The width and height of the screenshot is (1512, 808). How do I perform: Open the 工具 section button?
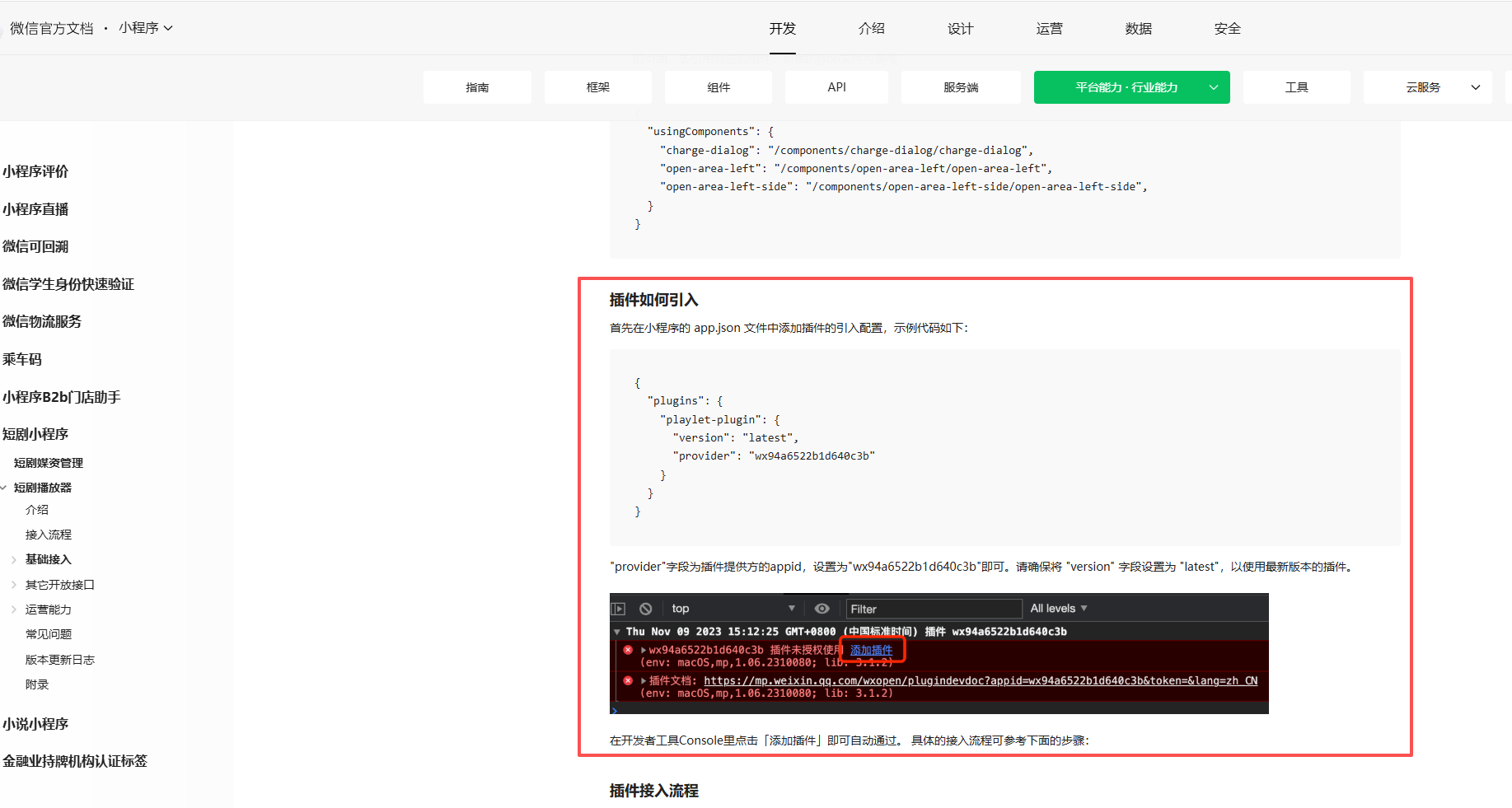click(1297, 87)
